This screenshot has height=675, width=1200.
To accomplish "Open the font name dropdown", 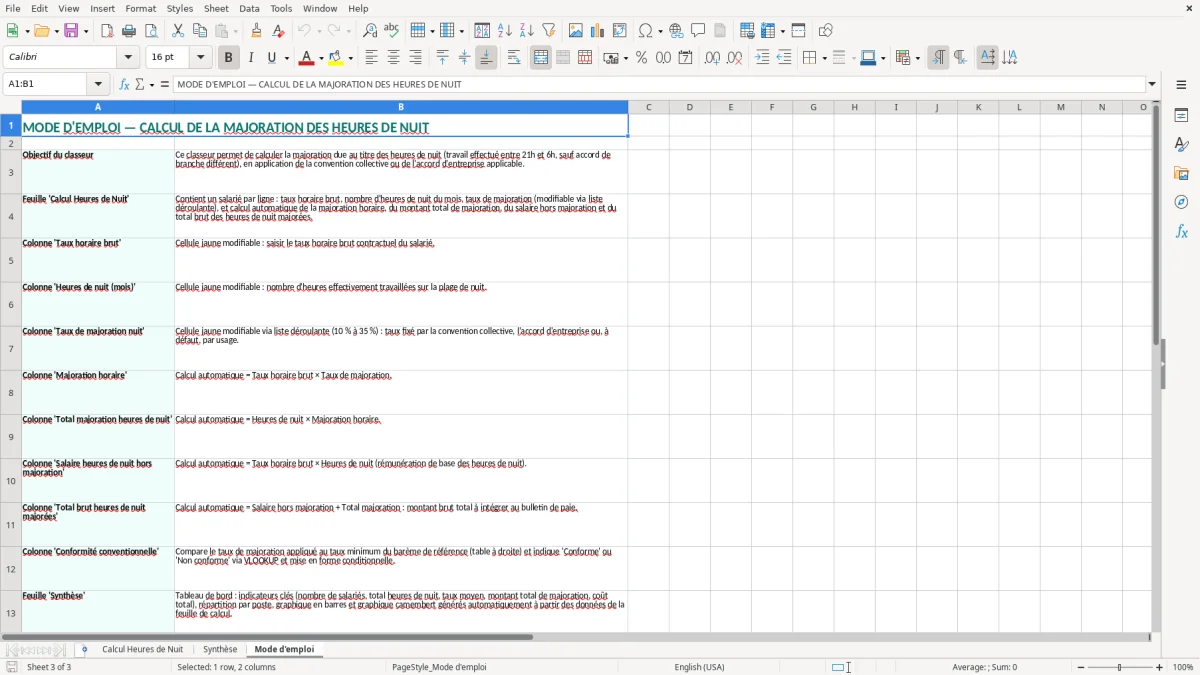I will click(x=128, y=58).
